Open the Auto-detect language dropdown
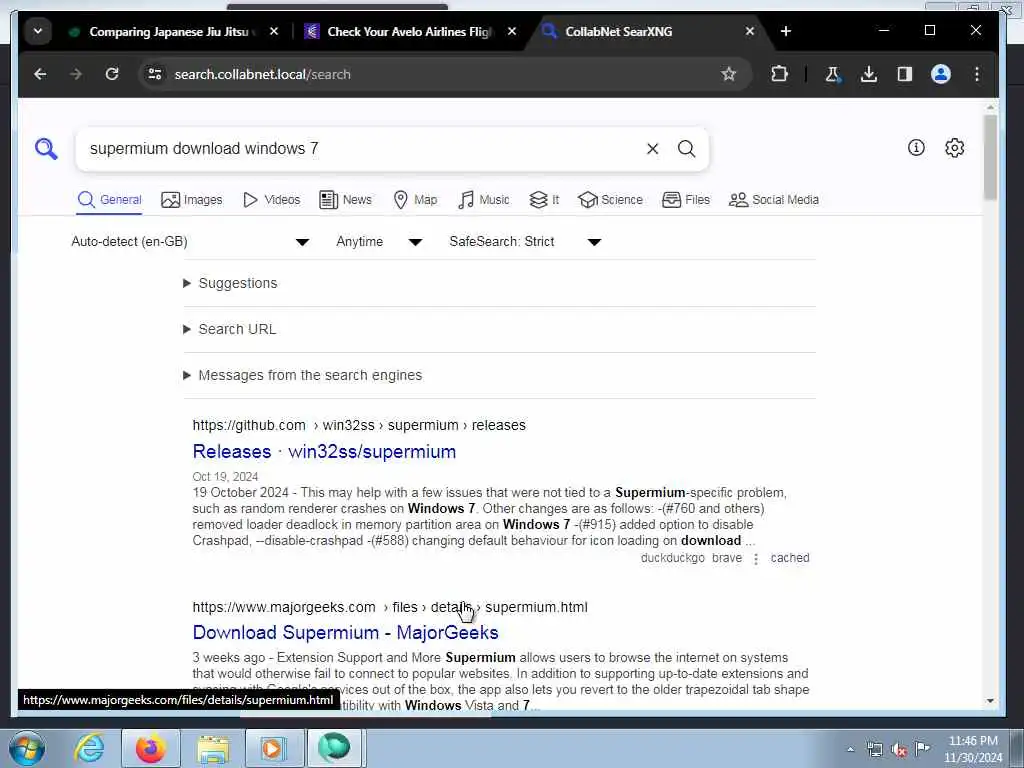This screenshot has height=768, width=1024. click(x=190, y=242)
